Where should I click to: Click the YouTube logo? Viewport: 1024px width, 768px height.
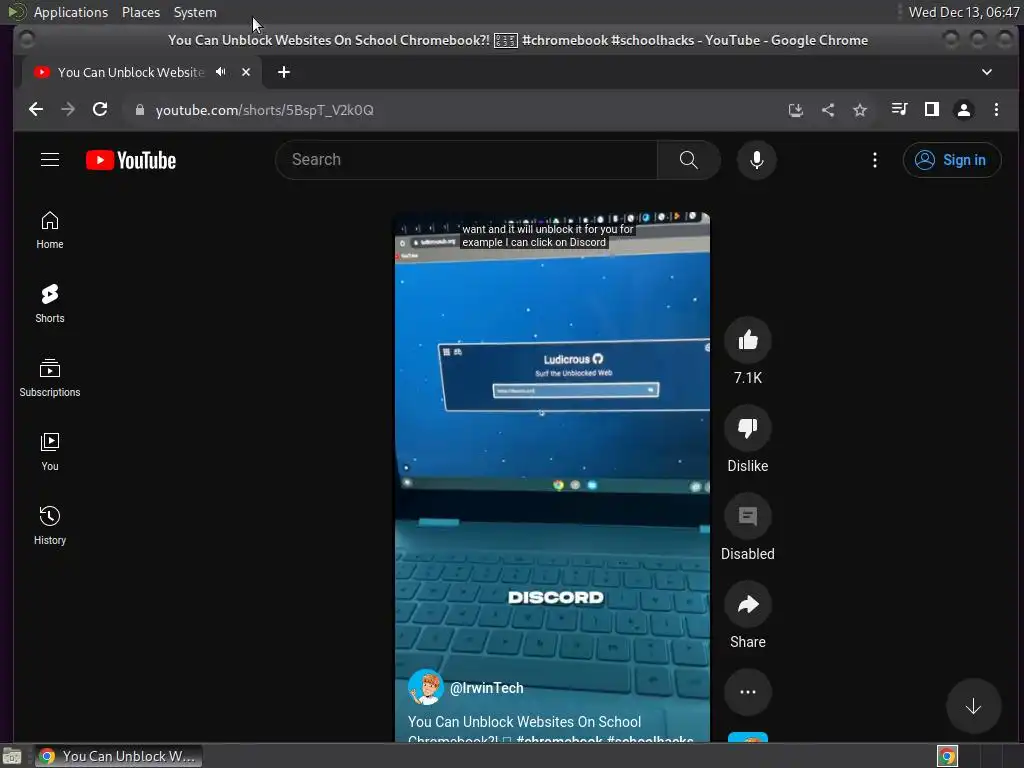click(131, 160)
